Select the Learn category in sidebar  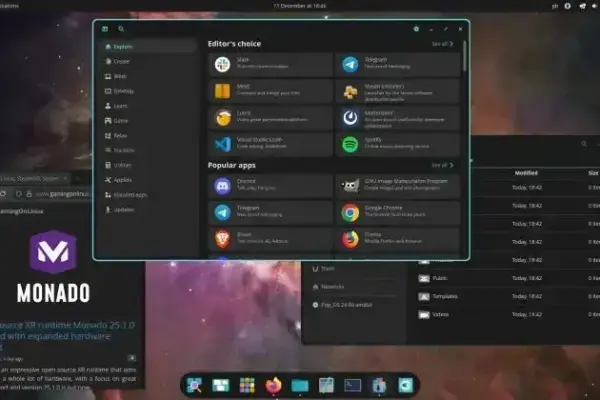(149, 106)
